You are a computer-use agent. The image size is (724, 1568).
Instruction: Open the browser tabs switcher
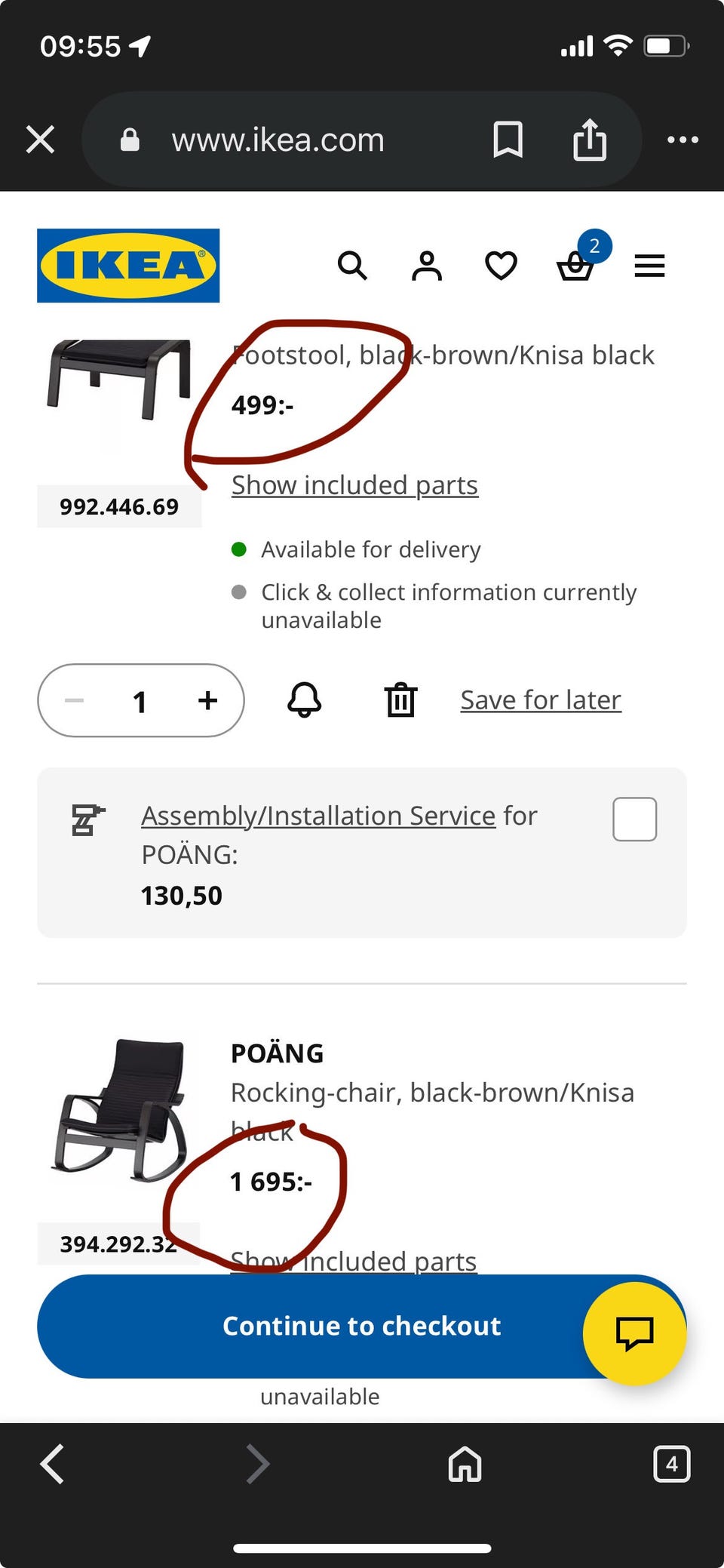[x=671, y=1465]
